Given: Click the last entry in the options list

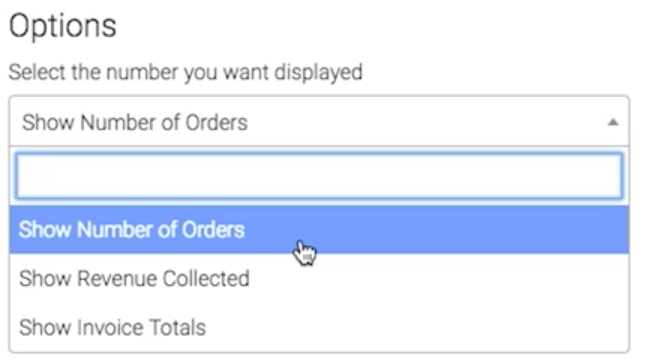Looking at the screenshot, I should (319, 328).
